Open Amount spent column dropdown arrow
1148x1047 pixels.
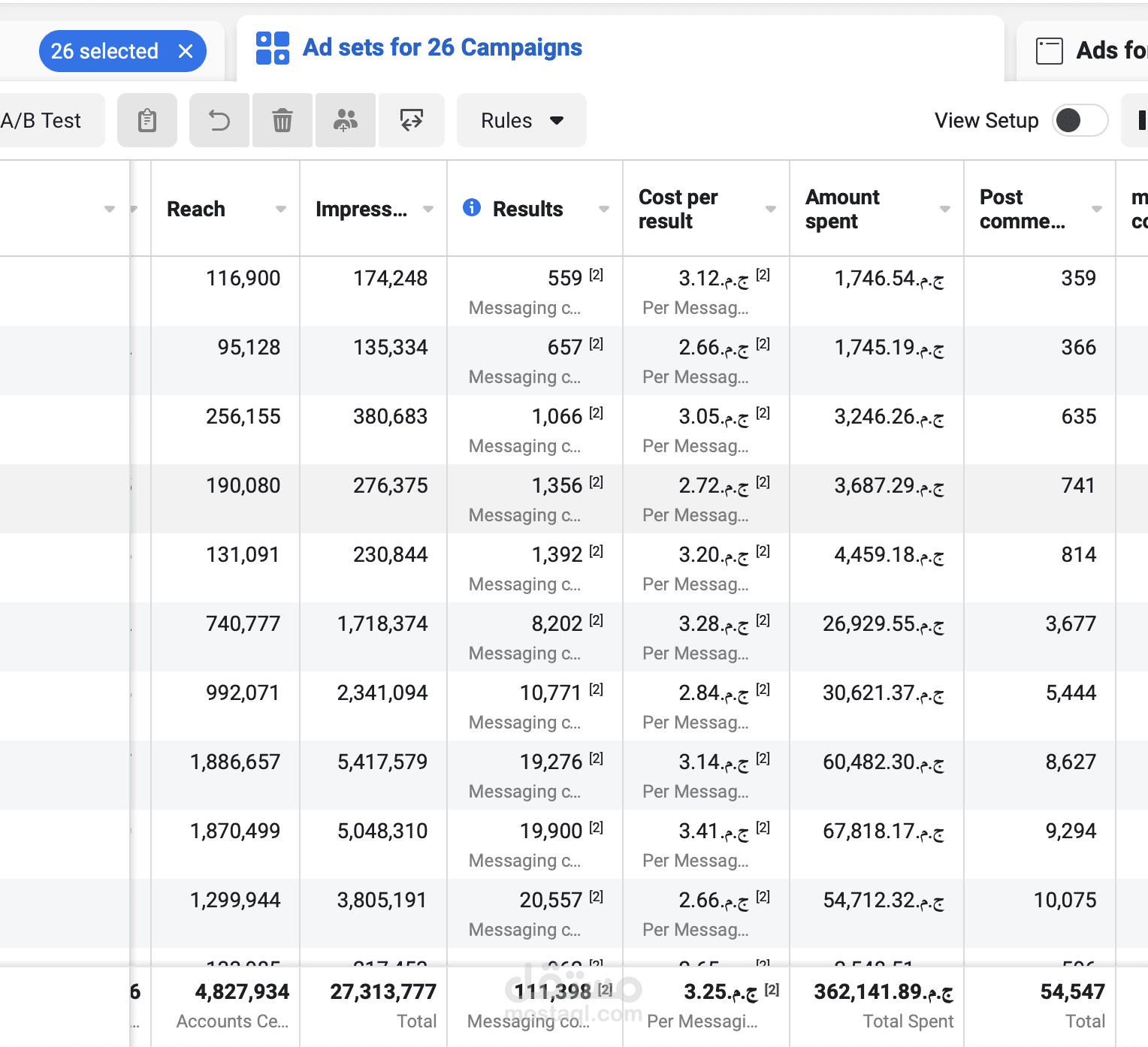(x=945, y=210)
